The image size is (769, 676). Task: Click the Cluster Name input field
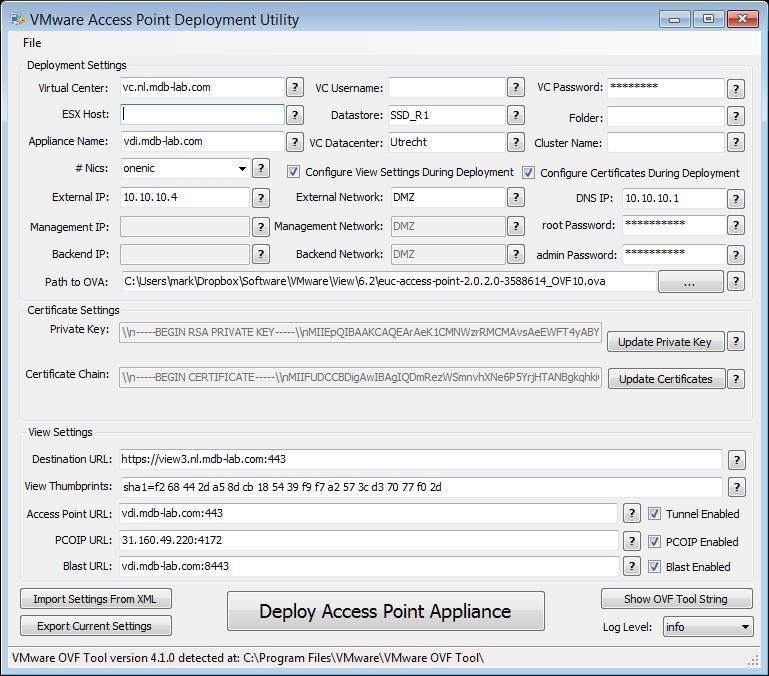666,142
